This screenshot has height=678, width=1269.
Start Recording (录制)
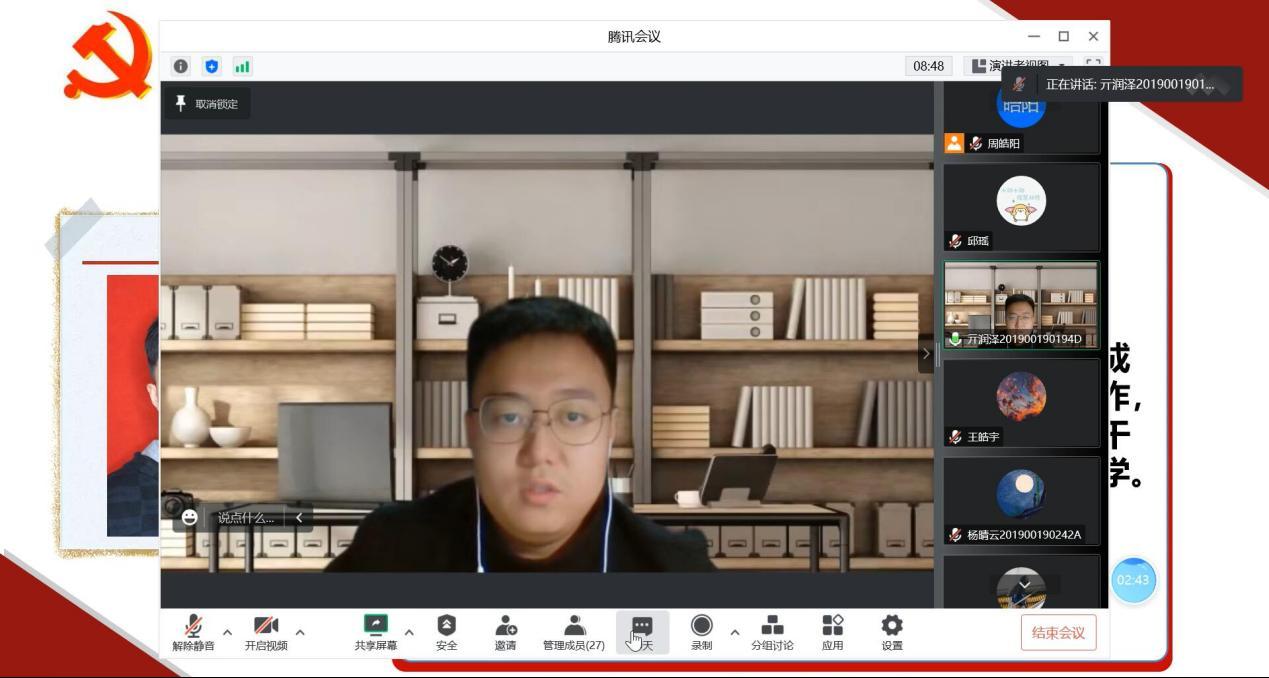[702, 632]
